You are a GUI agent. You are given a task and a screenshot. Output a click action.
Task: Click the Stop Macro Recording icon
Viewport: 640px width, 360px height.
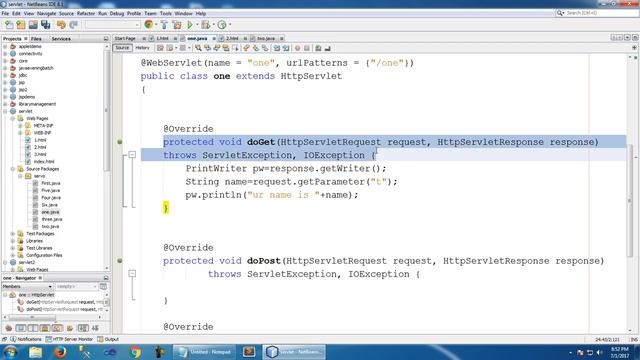point(307,48)
